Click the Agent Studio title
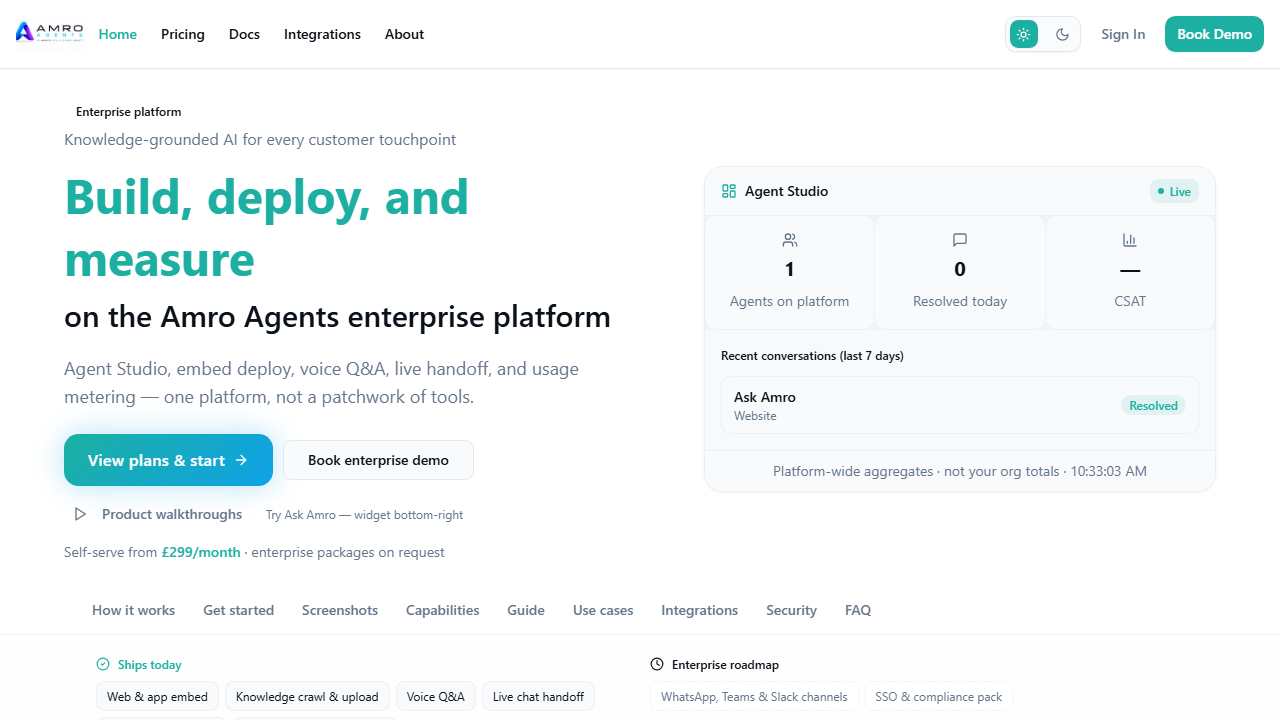This screenshot has height=720, width=1280. 787,191
